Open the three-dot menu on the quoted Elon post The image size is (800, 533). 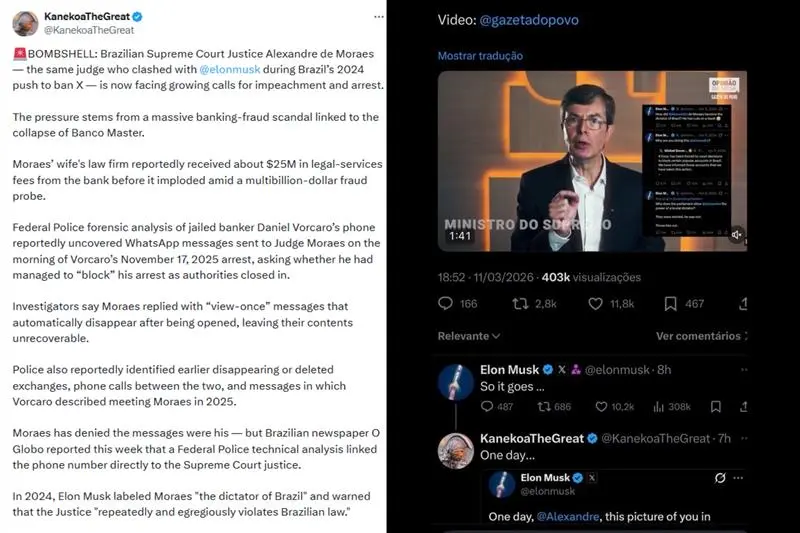tap(740, 479)
